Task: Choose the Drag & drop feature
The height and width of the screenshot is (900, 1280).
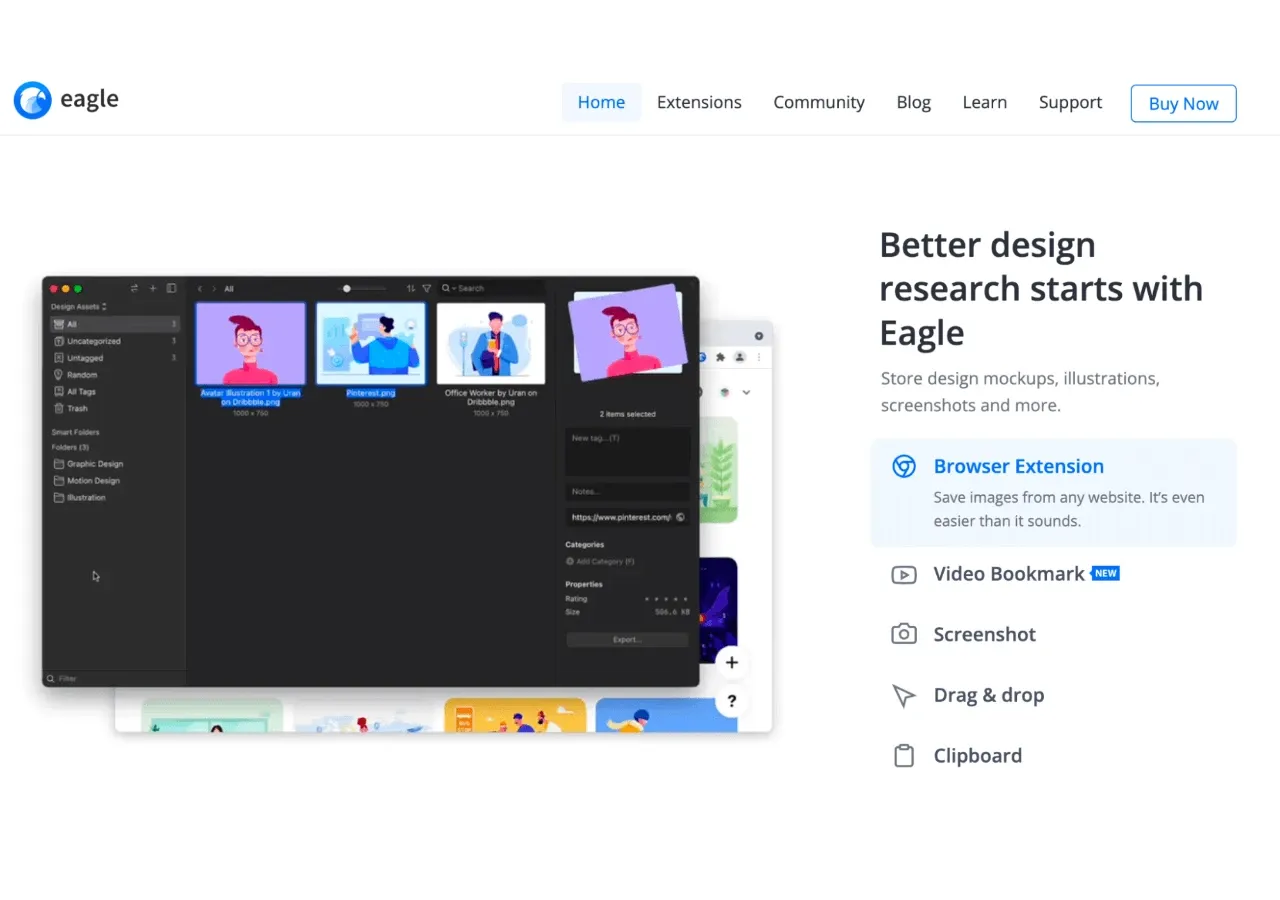Action: coord(989,695)
